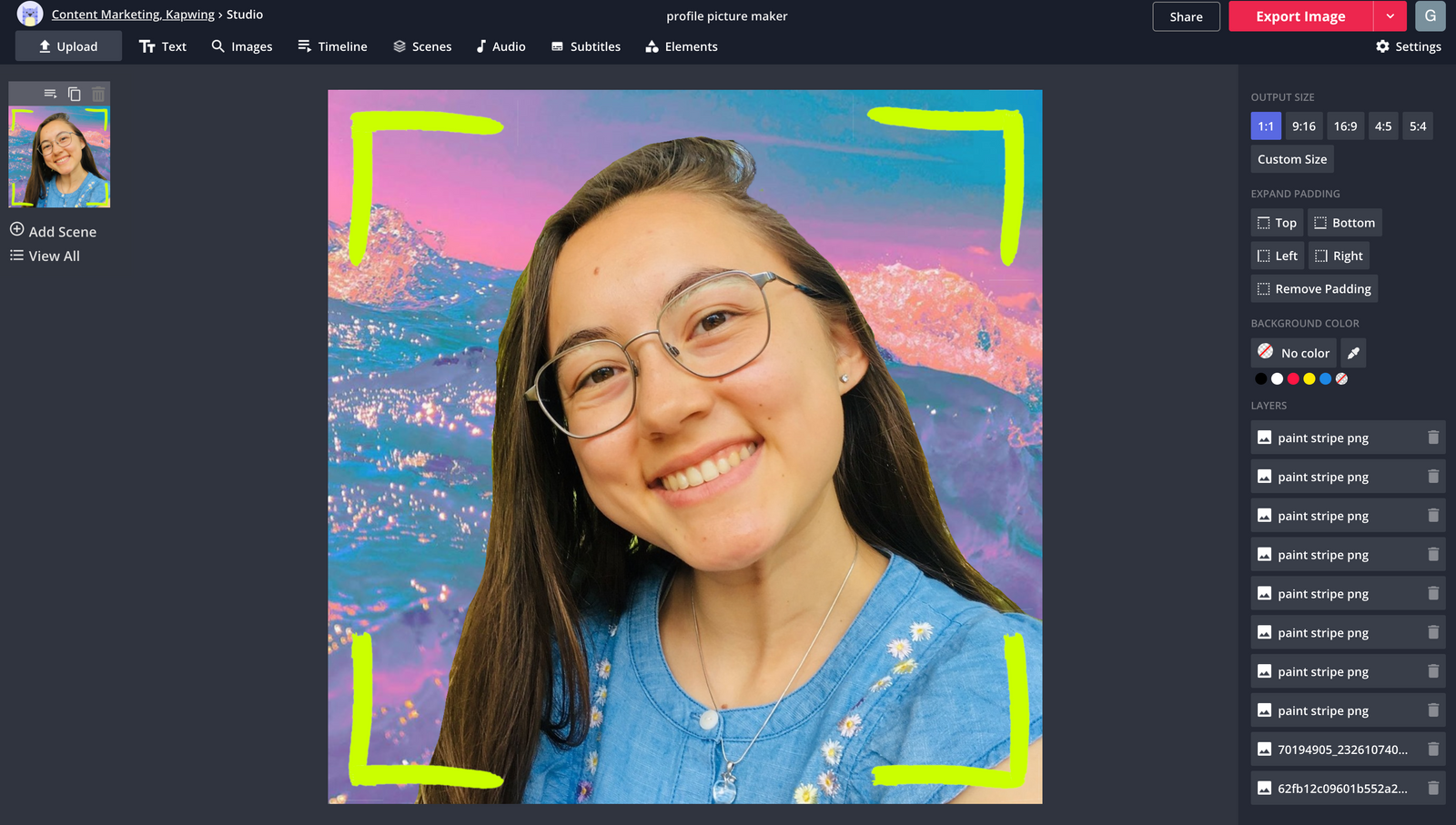Image resolution: width=1456 pixels, height=825 pixels.
Task: Open the Scenes panel
Action: (421, 46)
